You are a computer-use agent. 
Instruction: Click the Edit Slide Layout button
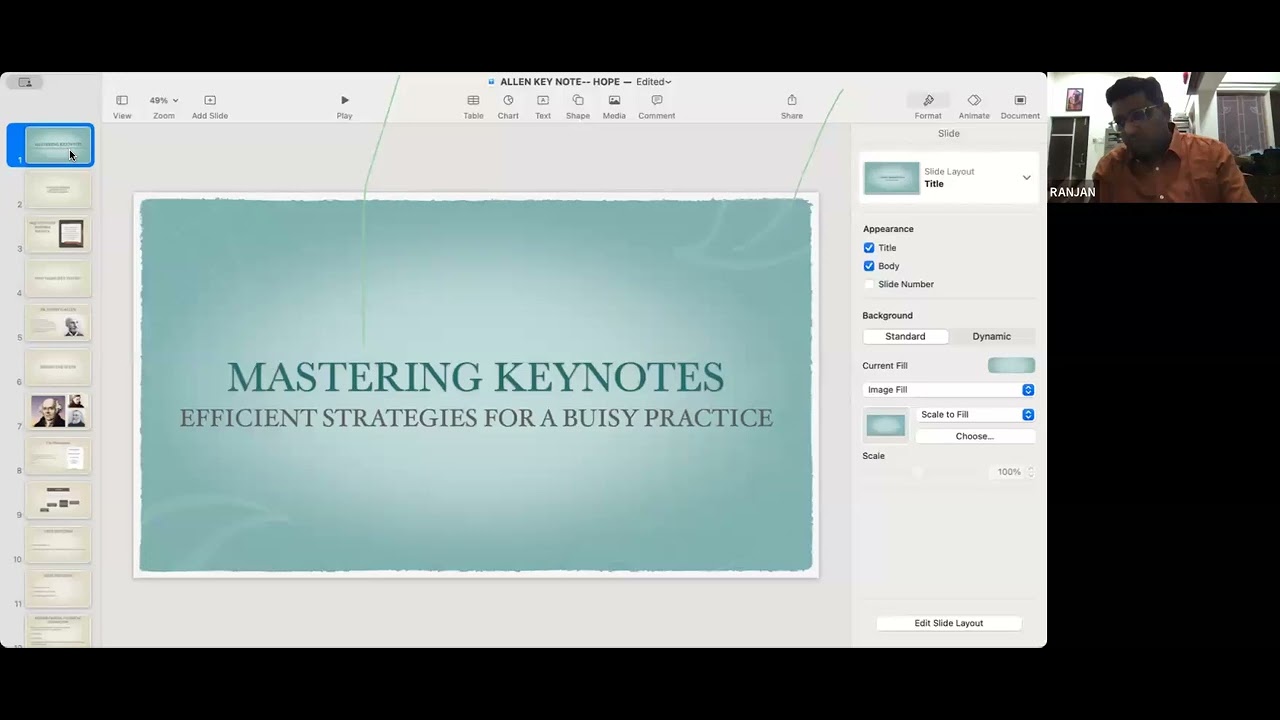pyautogui.click(x=949, y=623)
